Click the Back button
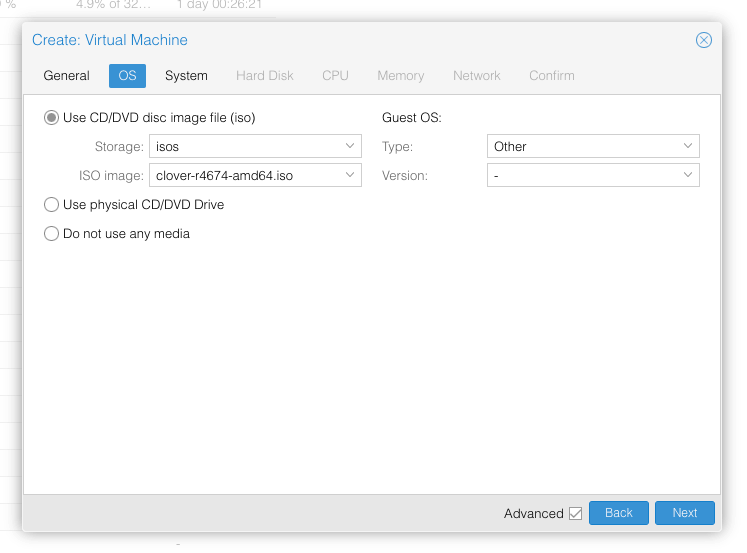Screen dimensions: 747x553 coord(618,513)
